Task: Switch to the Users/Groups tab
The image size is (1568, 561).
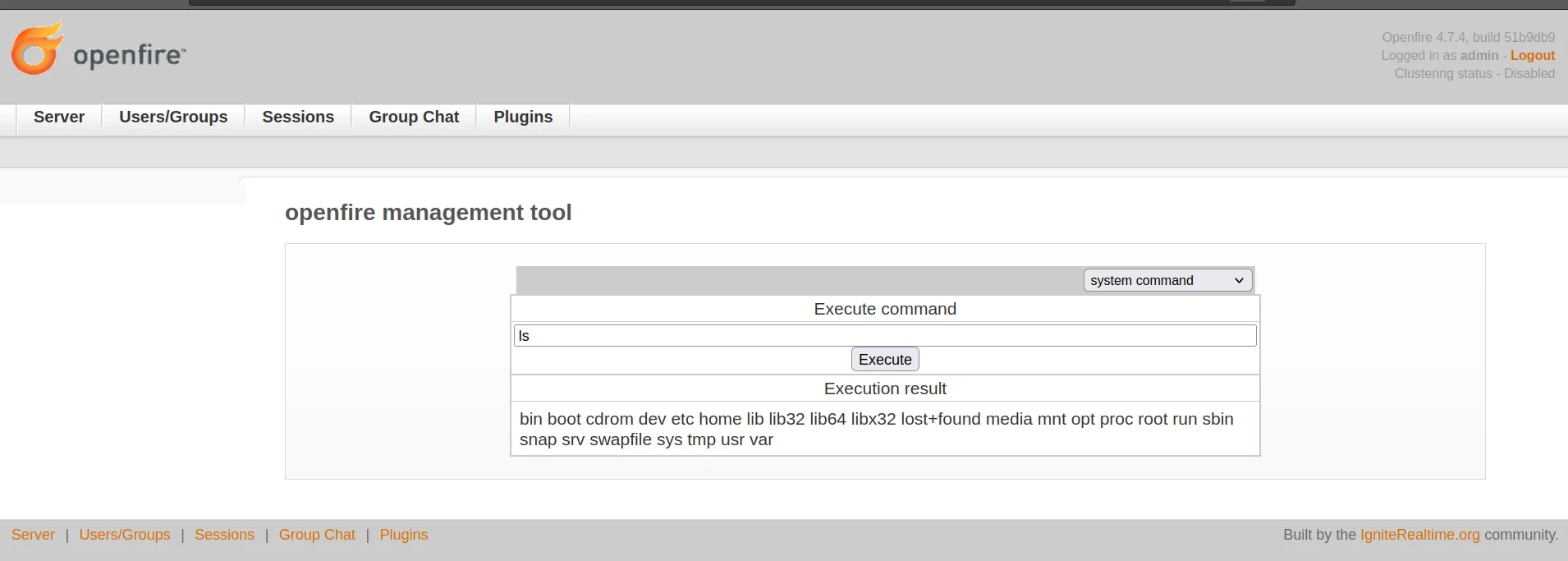Action: coord(173,117)
